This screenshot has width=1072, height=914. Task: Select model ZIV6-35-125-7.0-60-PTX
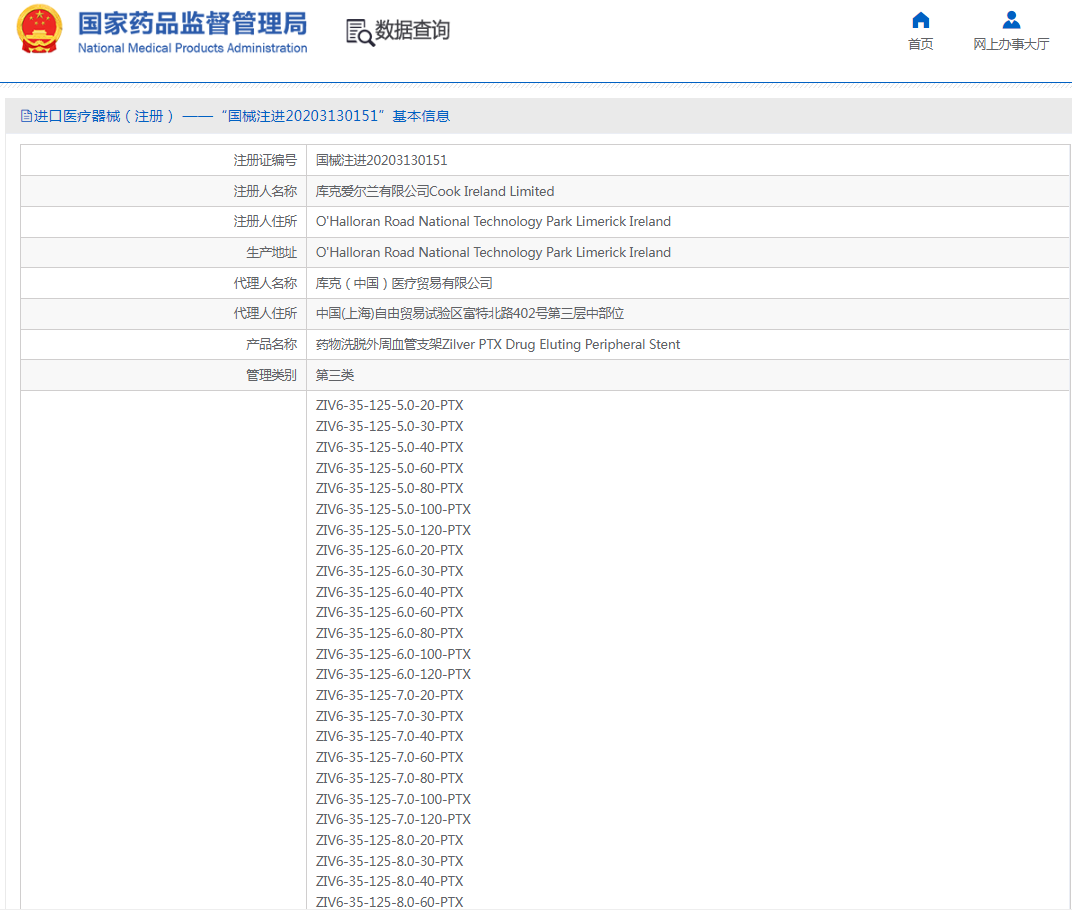389,757
